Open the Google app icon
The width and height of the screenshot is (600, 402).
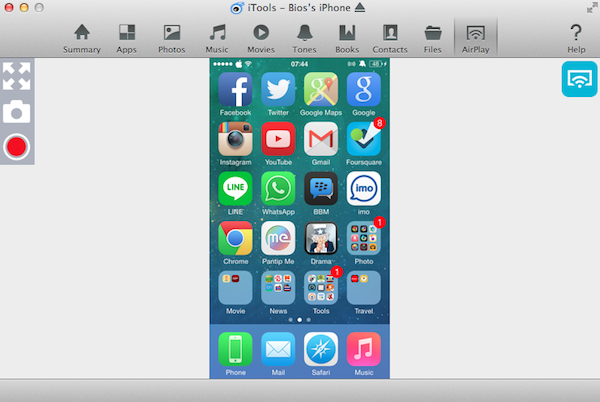tap(364, 90)
